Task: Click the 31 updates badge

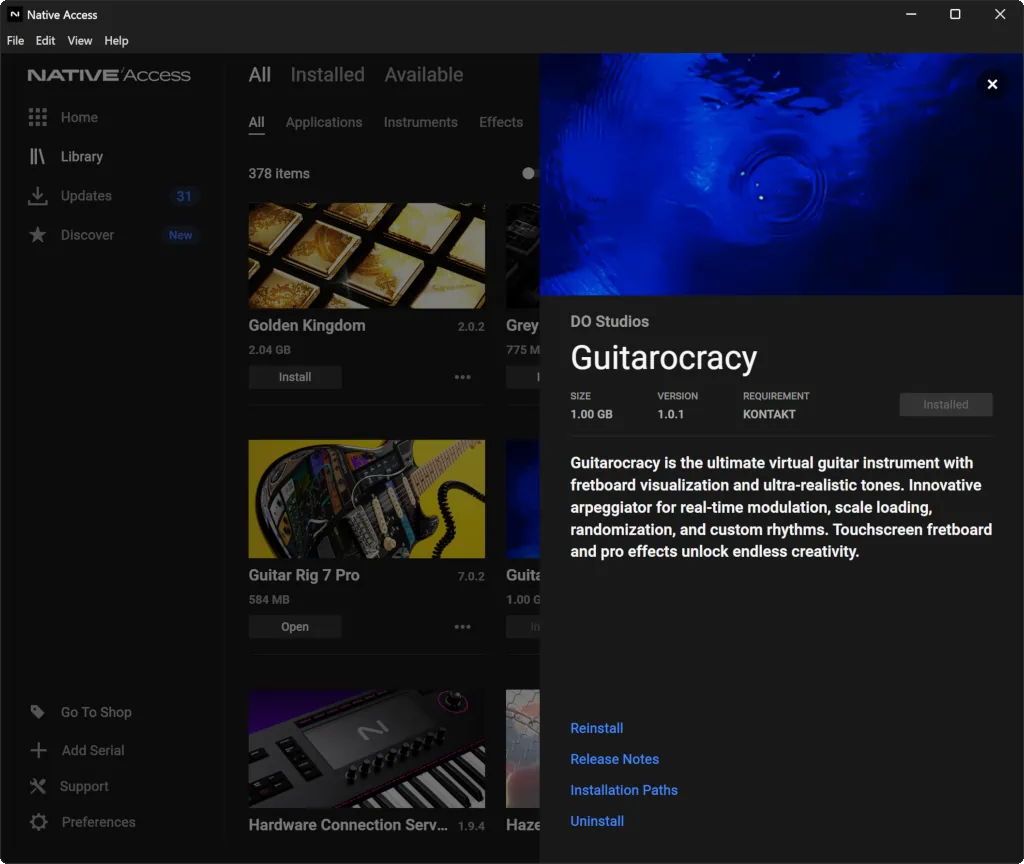Action: tap(184, 196)
